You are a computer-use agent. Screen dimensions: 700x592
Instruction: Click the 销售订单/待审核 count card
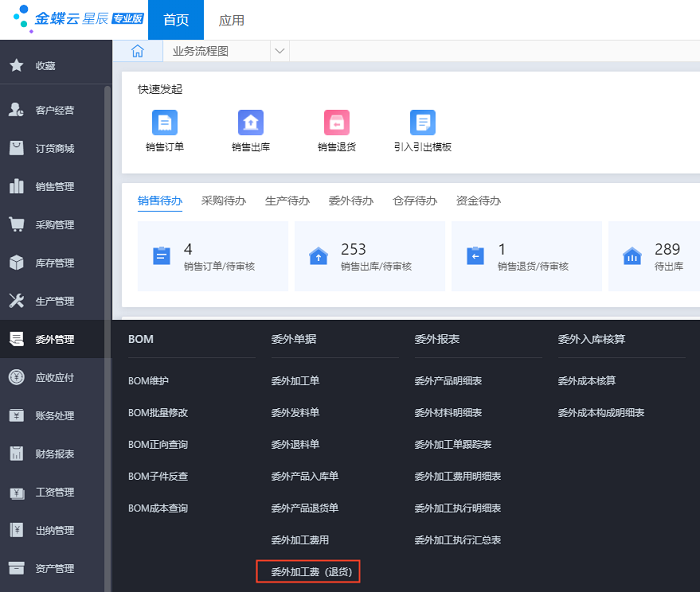click(212, 256)
